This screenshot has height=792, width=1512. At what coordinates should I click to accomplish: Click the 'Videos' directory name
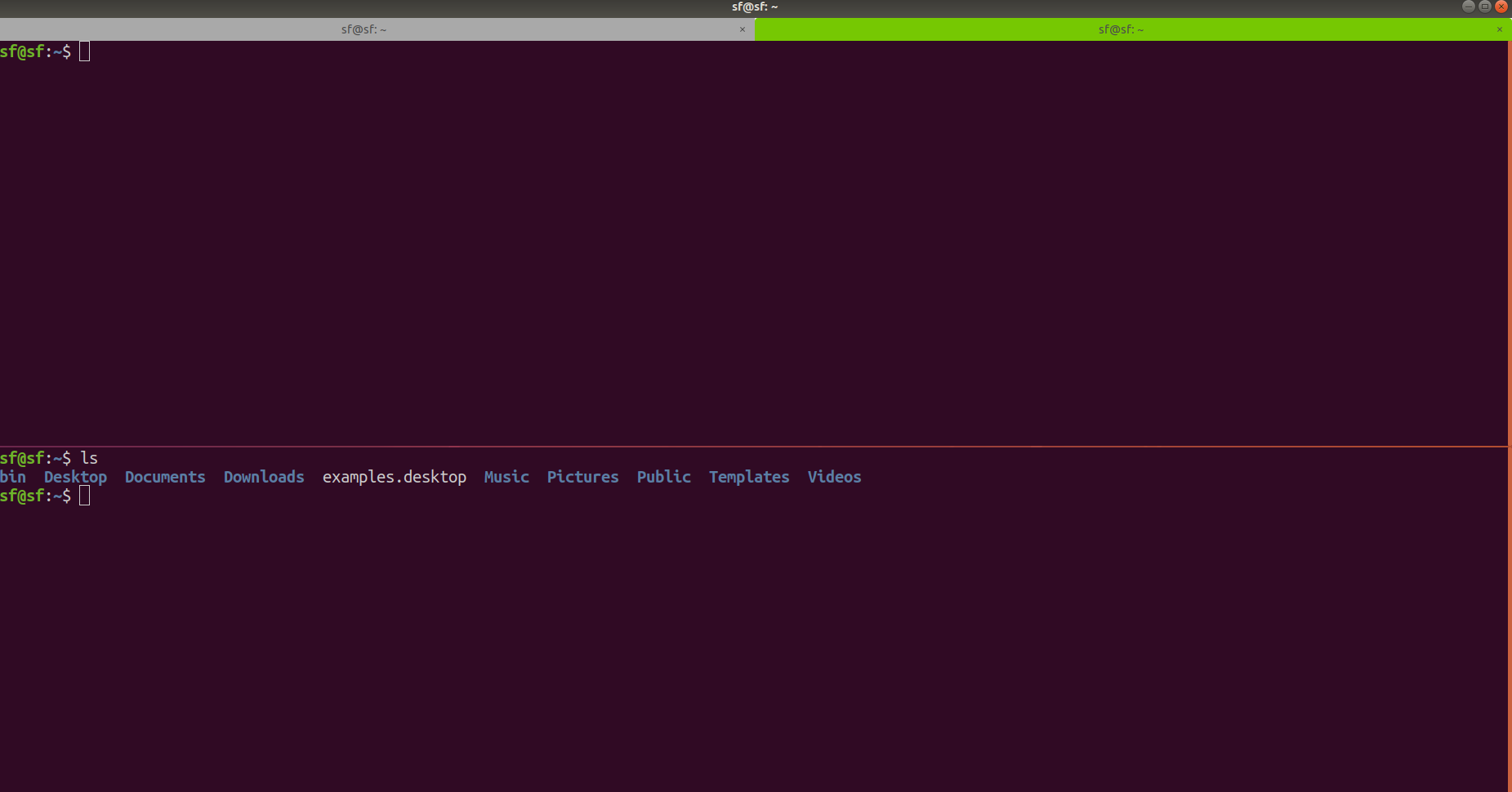point(835,477)
